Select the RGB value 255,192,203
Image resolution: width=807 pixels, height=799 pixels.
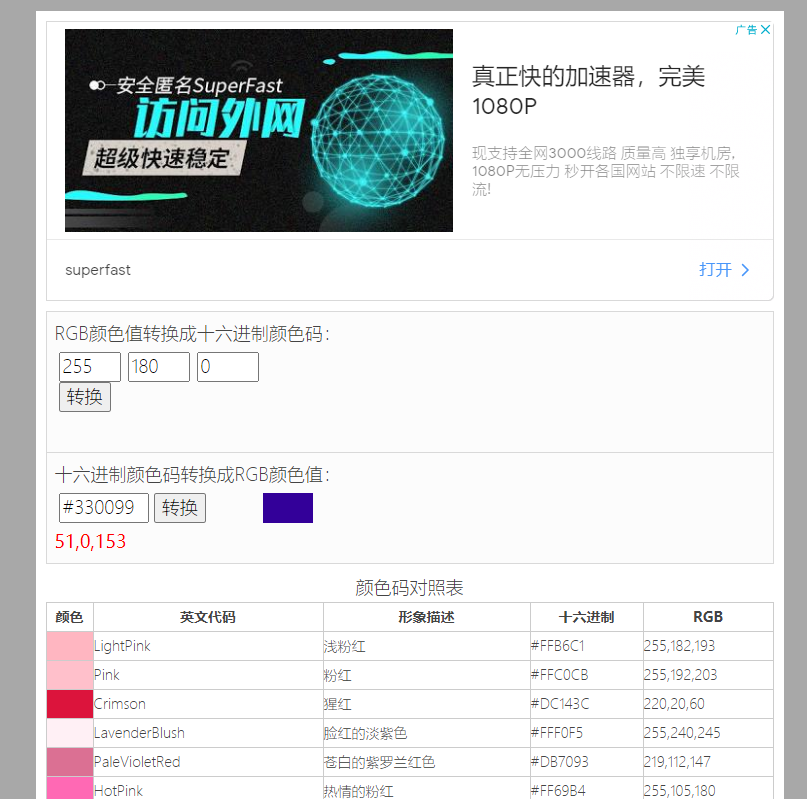point(680,675)
